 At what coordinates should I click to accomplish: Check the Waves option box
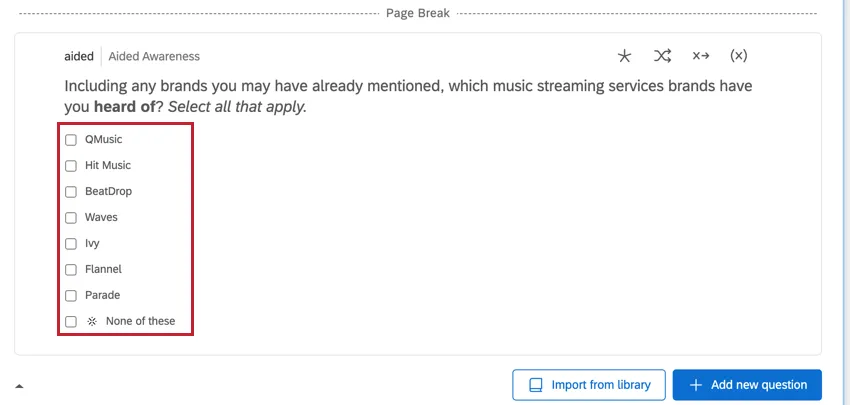71,218
